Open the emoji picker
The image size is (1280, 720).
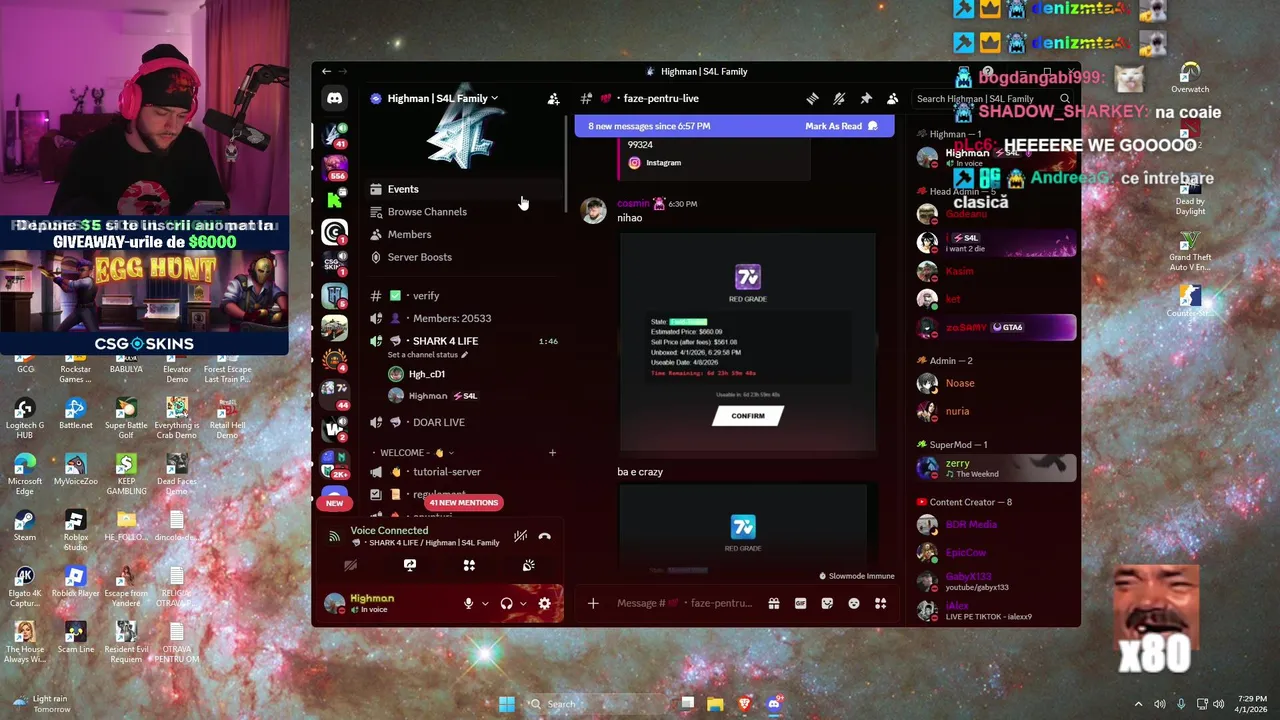(x=854, y=603)
